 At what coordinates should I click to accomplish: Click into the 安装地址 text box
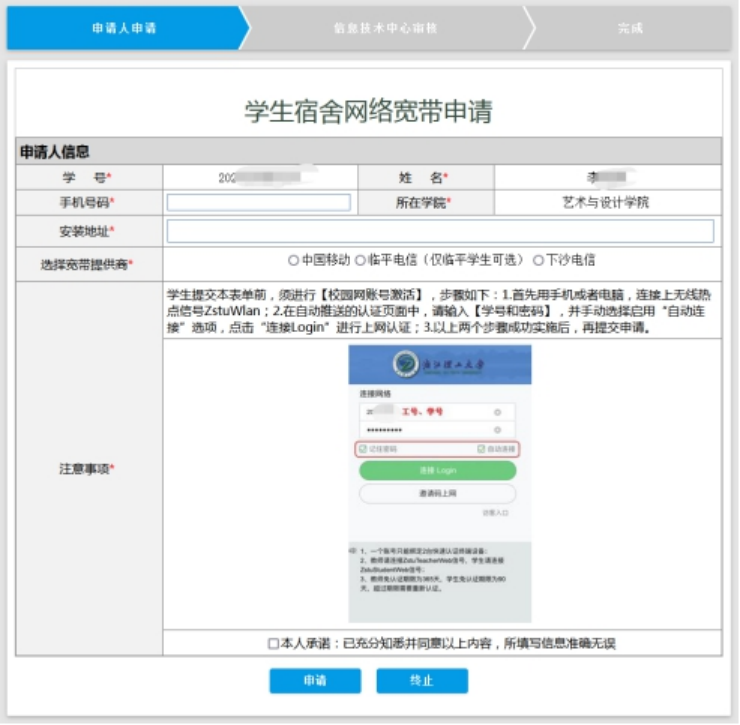click(x=440, y=231)
